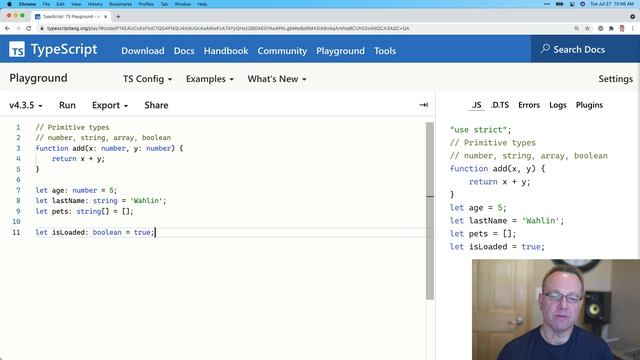
Task: Click the browser forward arrow
Action: 18,28
